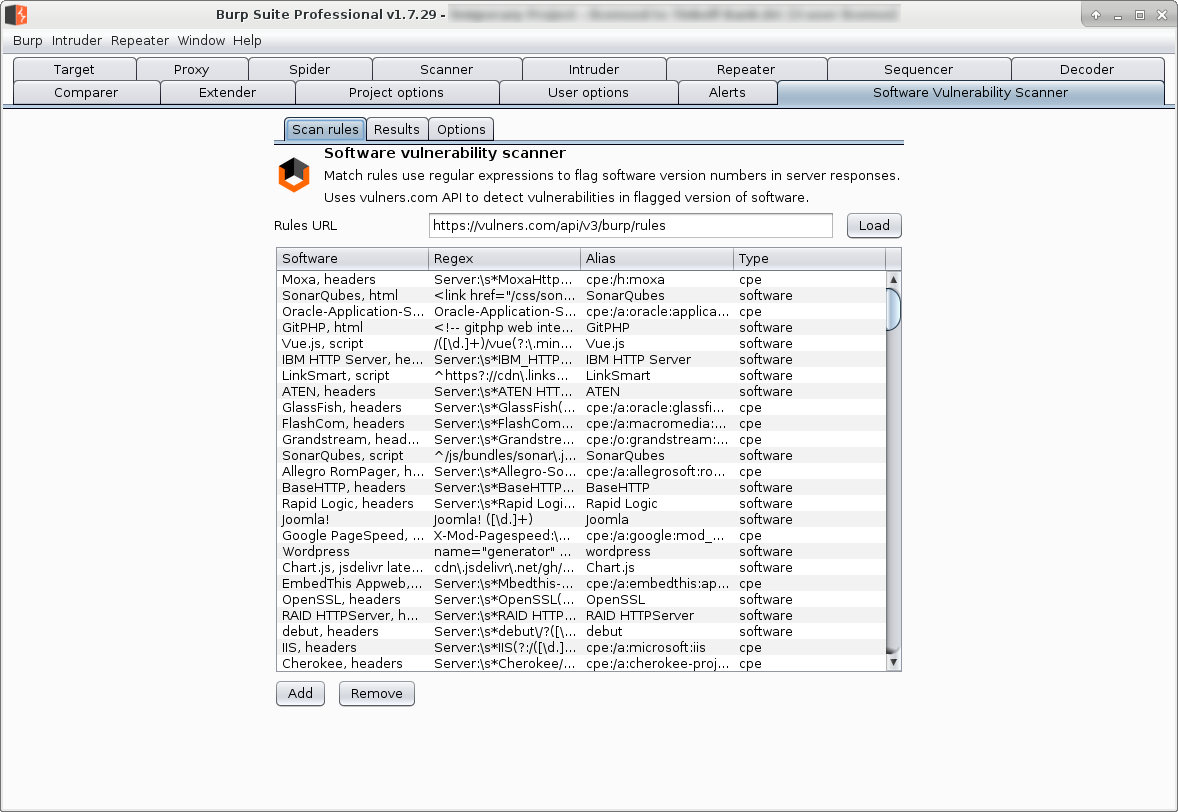
Task: Select the GlassFish, headers rule row
Action: [581, 407]
